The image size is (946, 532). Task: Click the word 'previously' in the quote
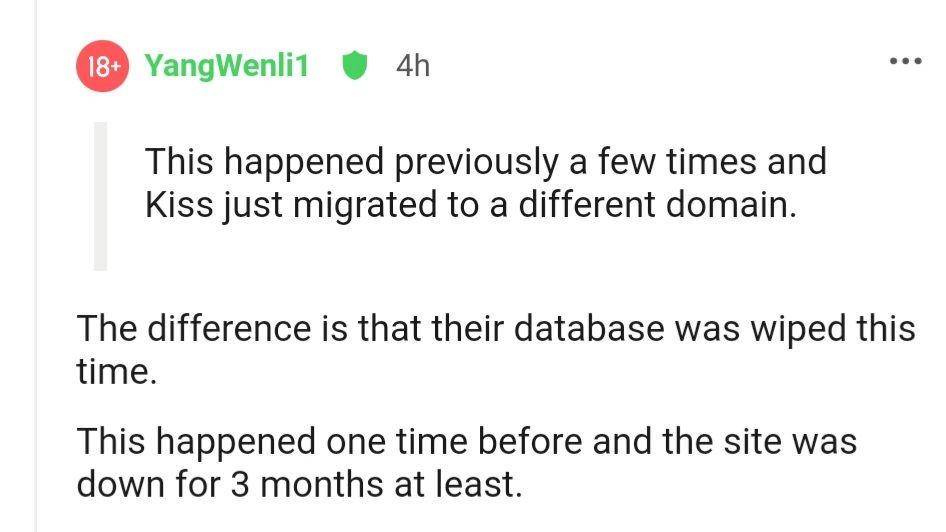click(477, 164)
